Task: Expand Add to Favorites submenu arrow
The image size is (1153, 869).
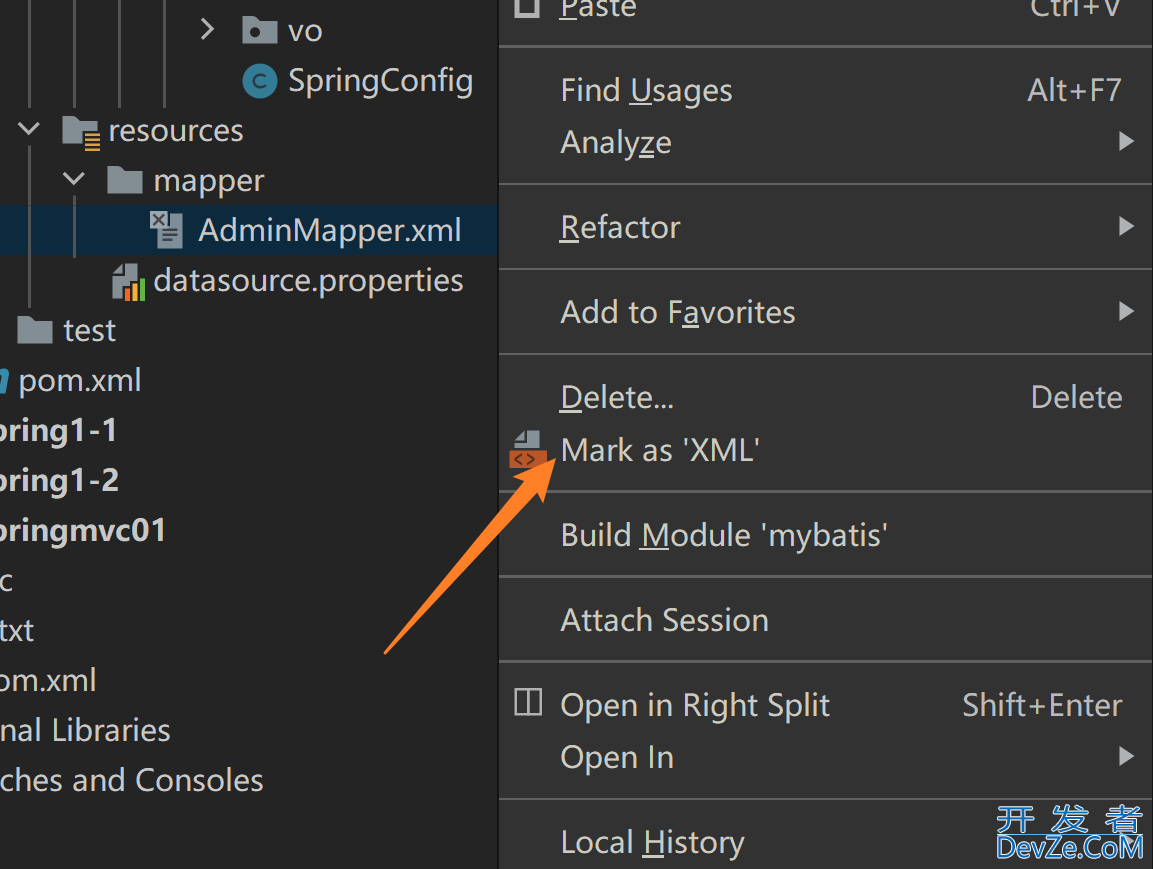Action: 1126,312
